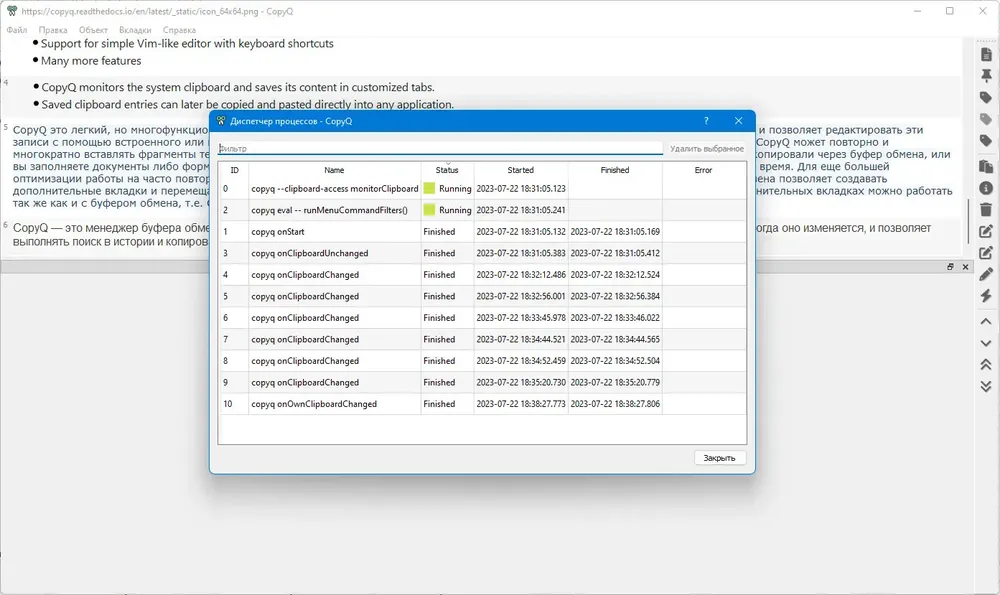Viewport: 1000px width, 595px height.
Task: Click started time '2023-07-22 18:34:52.459'
Action: (520, 361)
